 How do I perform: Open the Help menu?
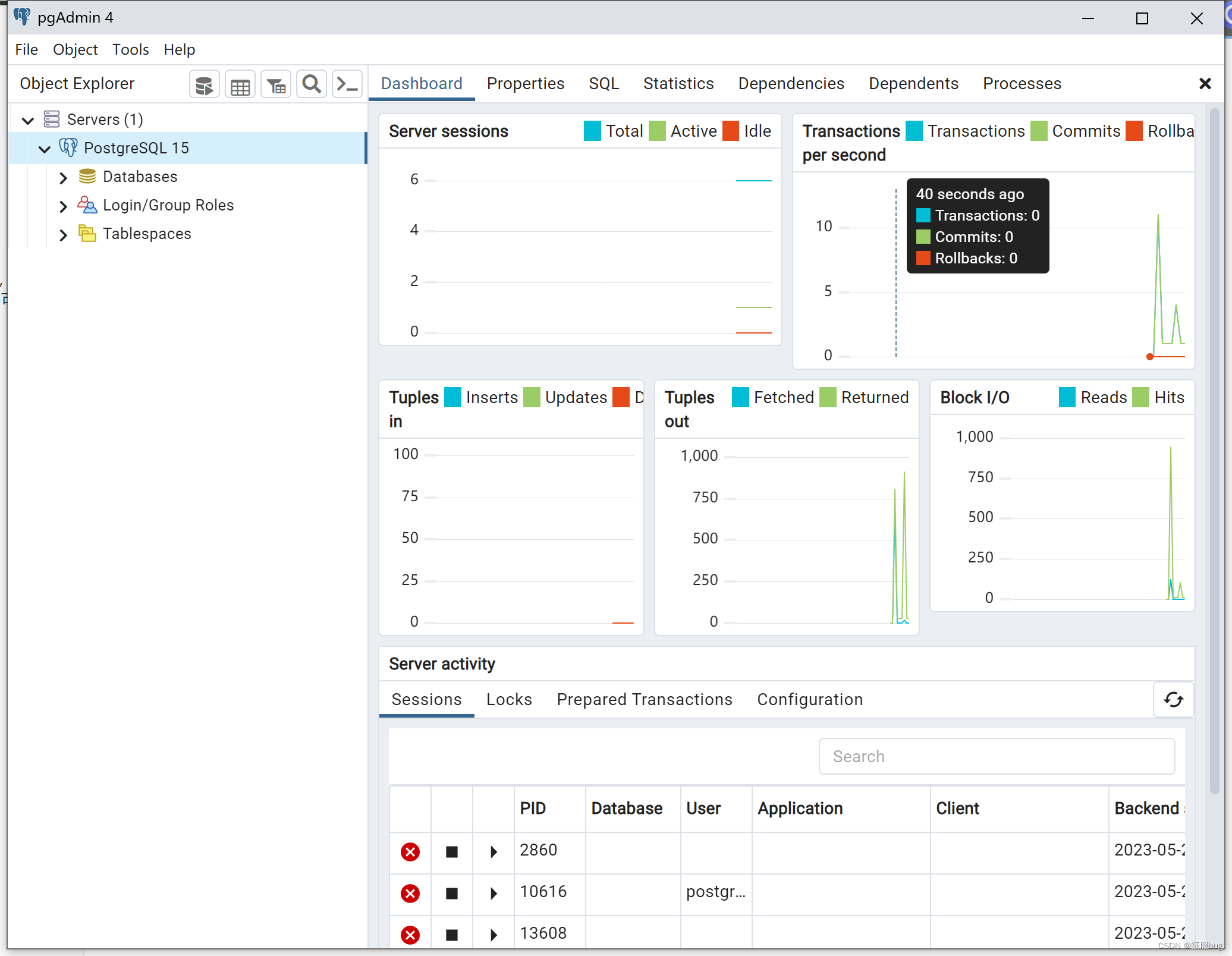coord(180,50)
